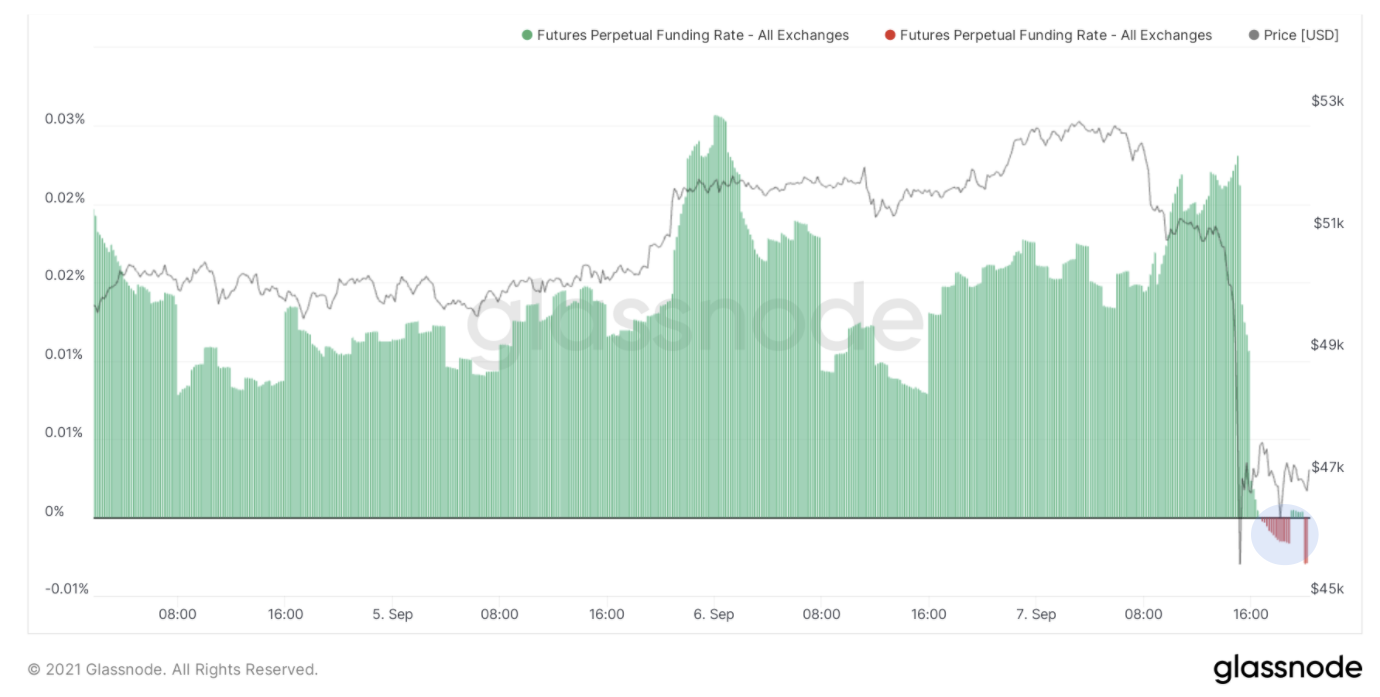The image size is (1380, 697).
Task: Click the glassnode logo at bottom right
Action: tap(1288, 668)
